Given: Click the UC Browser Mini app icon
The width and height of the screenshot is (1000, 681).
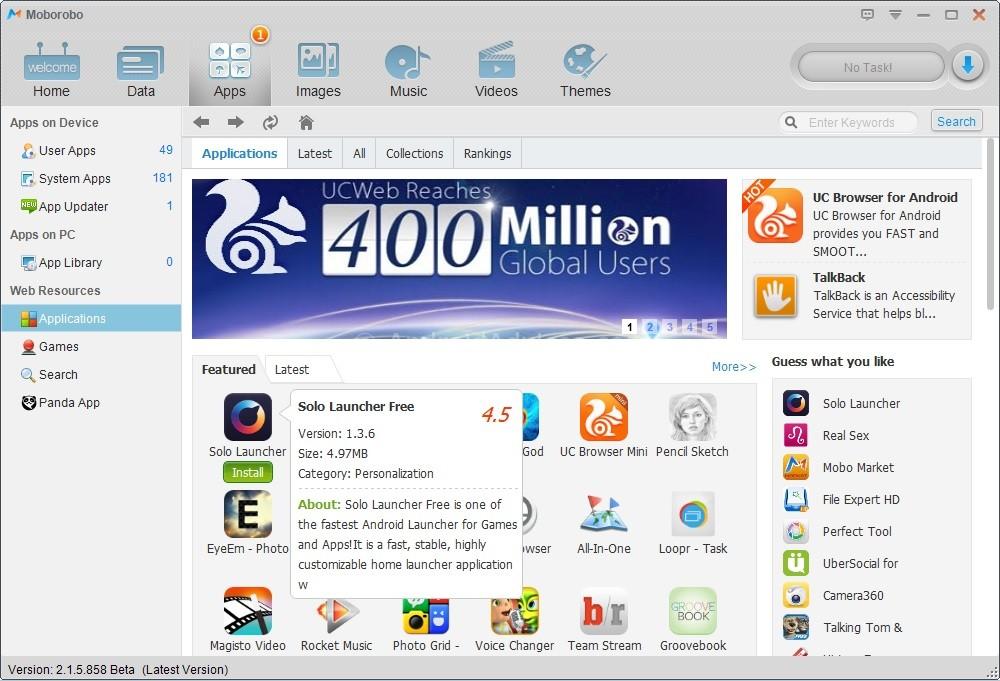Looking at the screenshot, I should click(603, 417).
